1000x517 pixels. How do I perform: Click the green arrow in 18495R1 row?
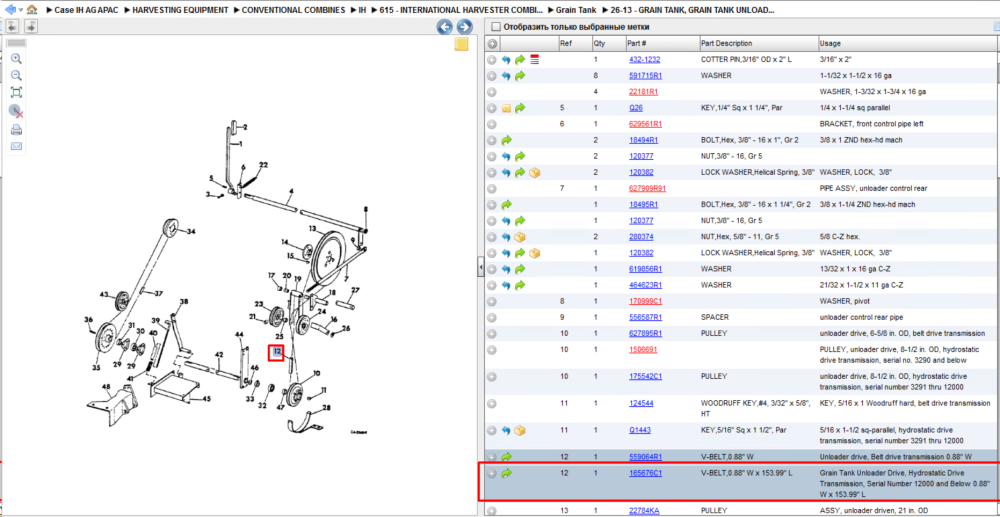click(x=506, y=205)
